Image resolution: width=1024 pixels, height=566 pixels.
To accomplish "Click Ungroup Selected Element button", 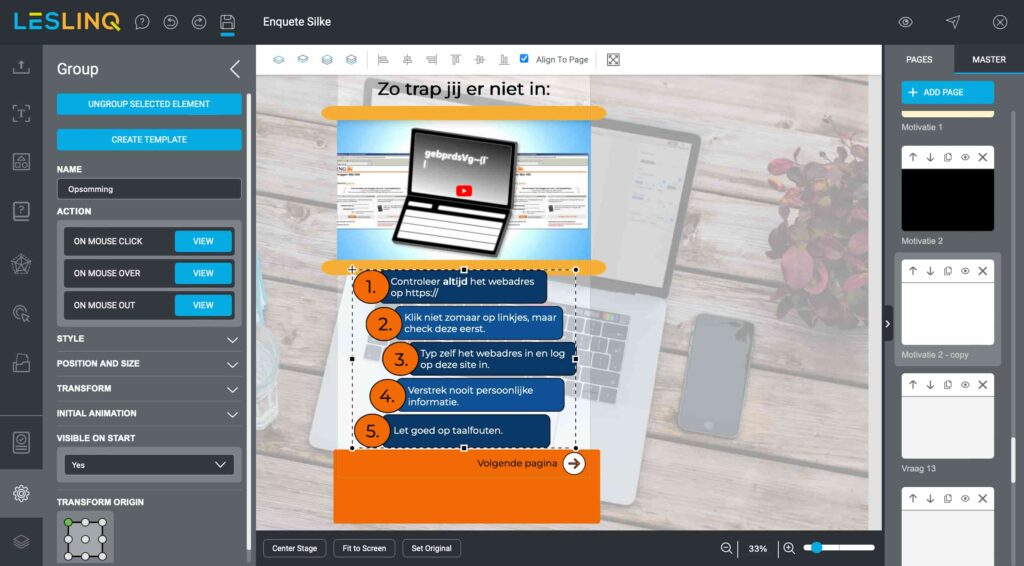I will (x=149, y=104).
